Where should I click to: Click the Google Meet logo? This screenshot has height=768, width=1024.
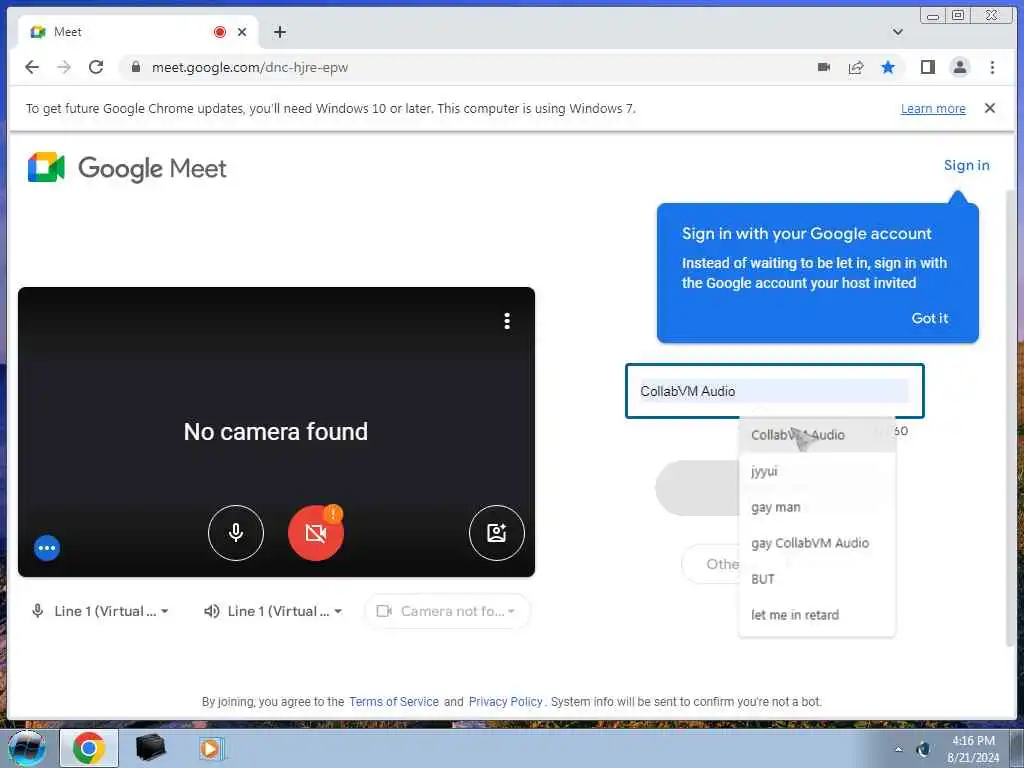(x=127, y=168)
